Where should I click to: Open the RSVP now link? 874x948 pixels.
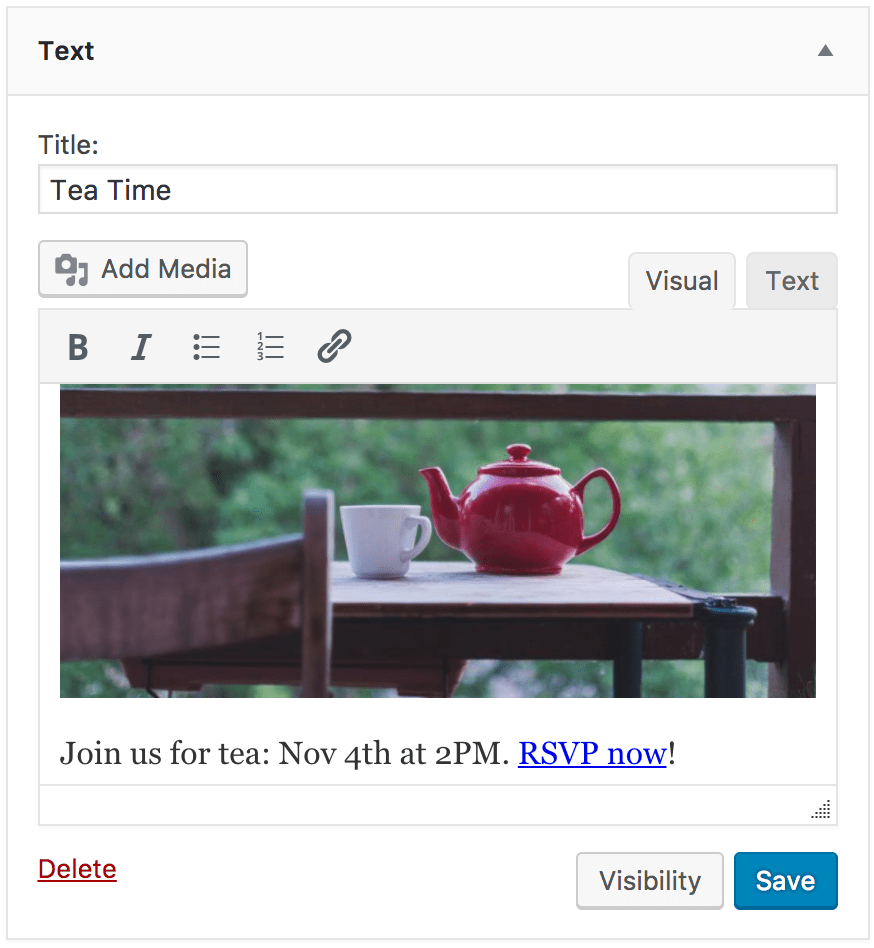tap(592, 753)
